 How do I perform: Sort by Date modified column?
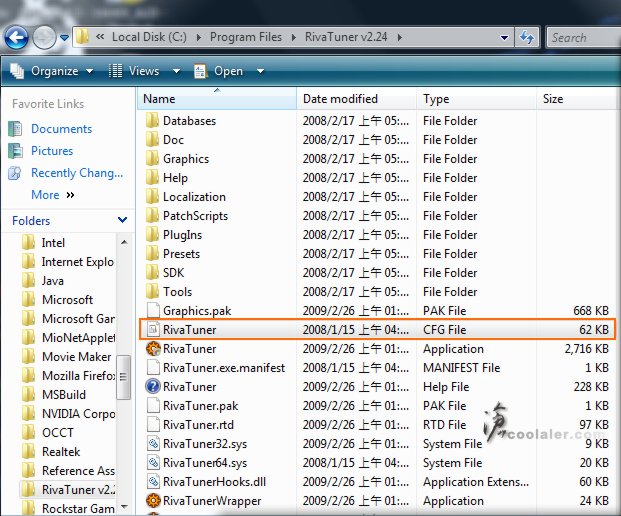click(356, 98)
